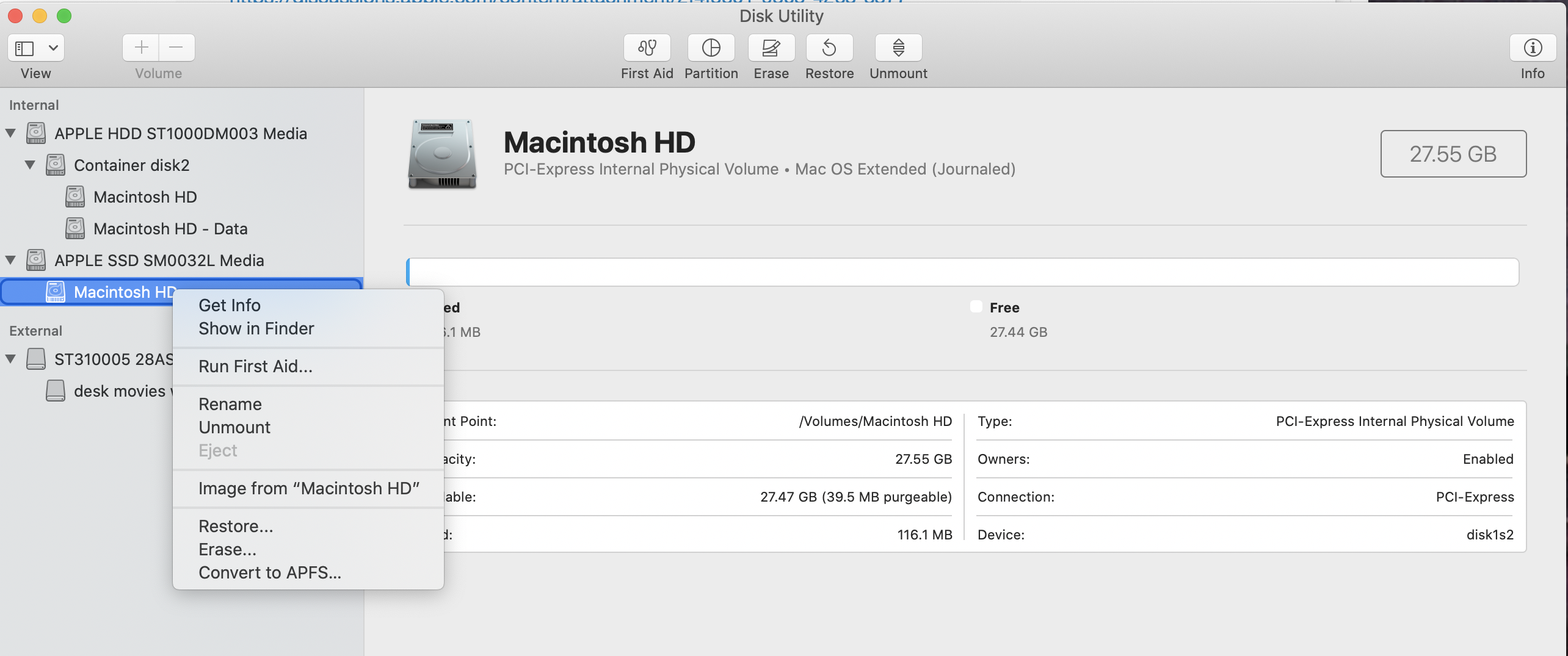Select Restore... in the context menu

click(308, 526)
